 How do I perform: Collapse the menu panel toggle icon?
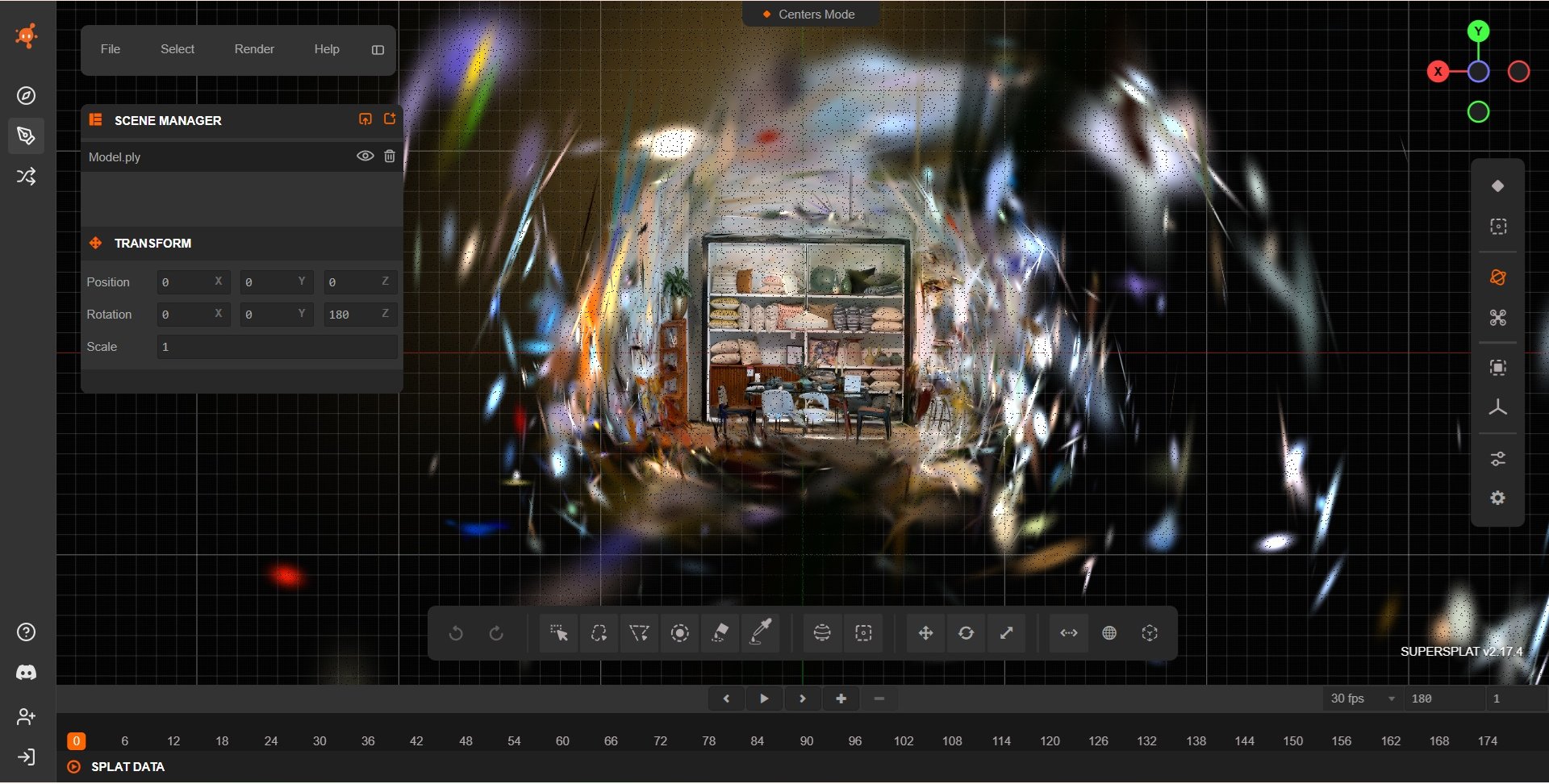point(378,50)
